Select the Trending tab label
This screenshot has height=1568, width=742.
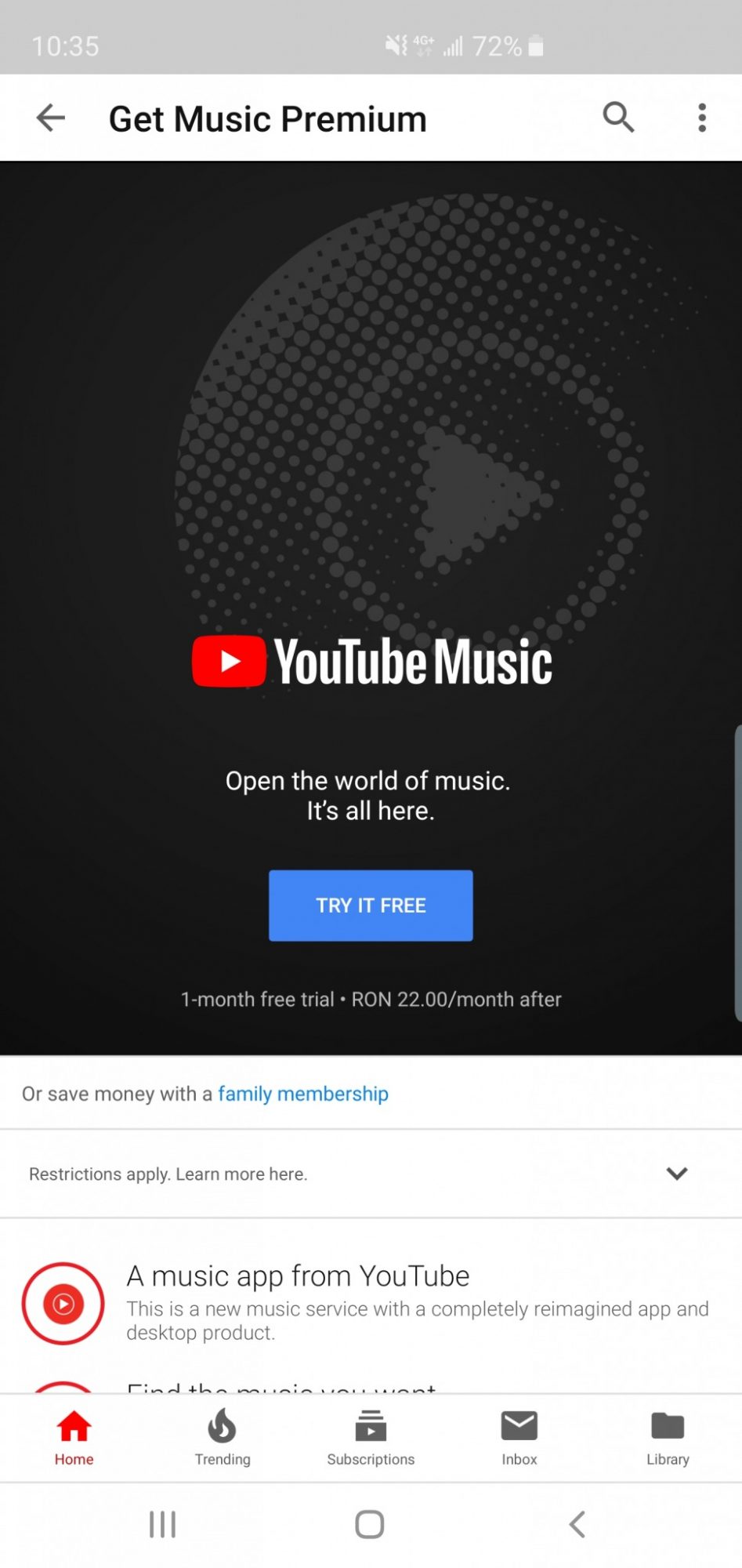(x=223, y=1459)
